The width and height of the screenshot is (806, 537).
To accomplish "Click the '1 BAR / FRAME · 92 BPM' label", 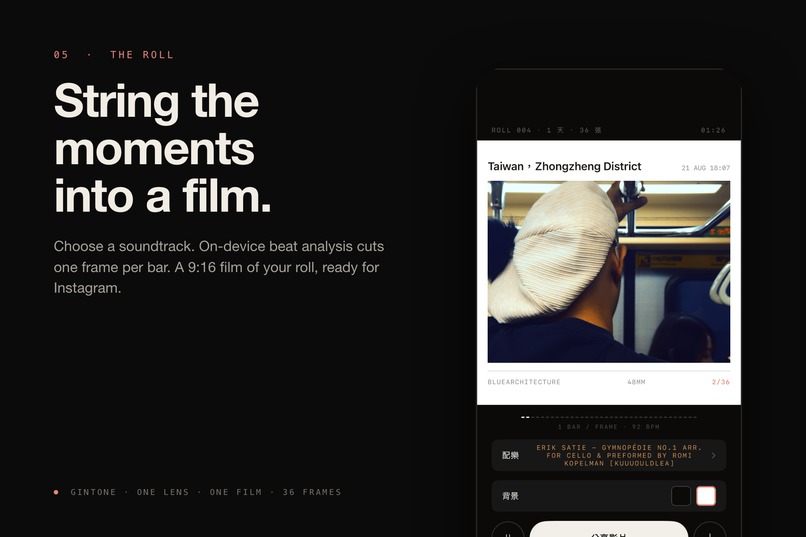I will [609, 427].
